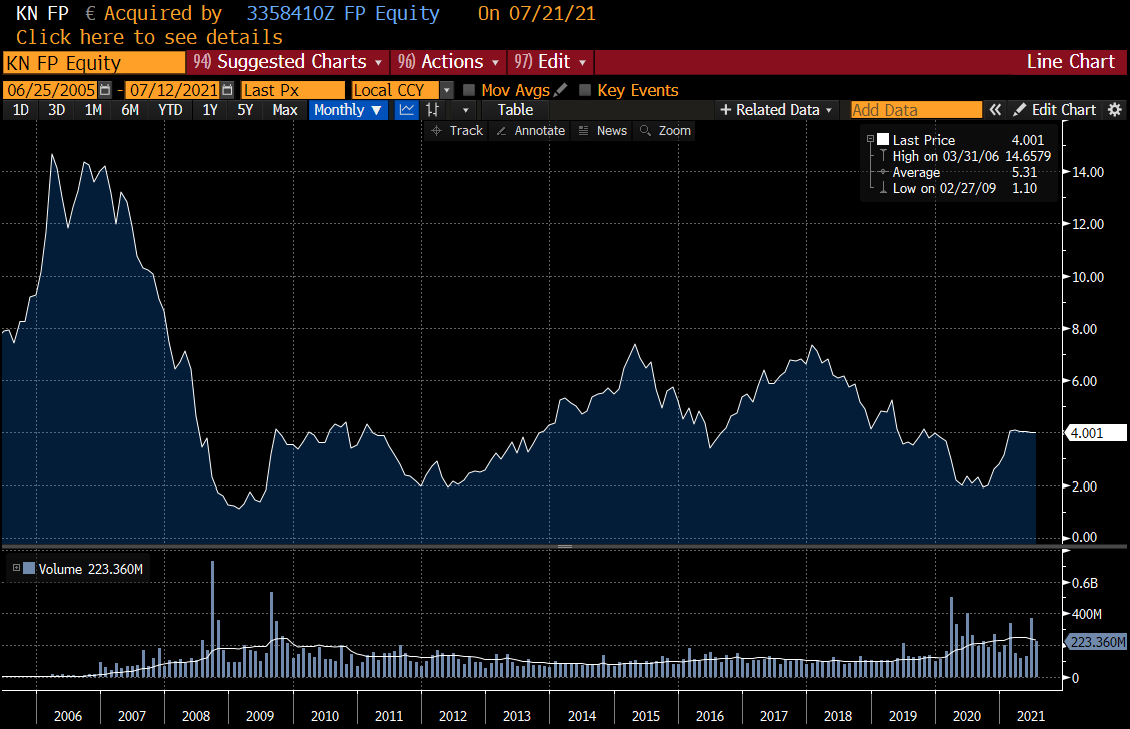
Task: Switch to Table view
Action: [515, 109]
